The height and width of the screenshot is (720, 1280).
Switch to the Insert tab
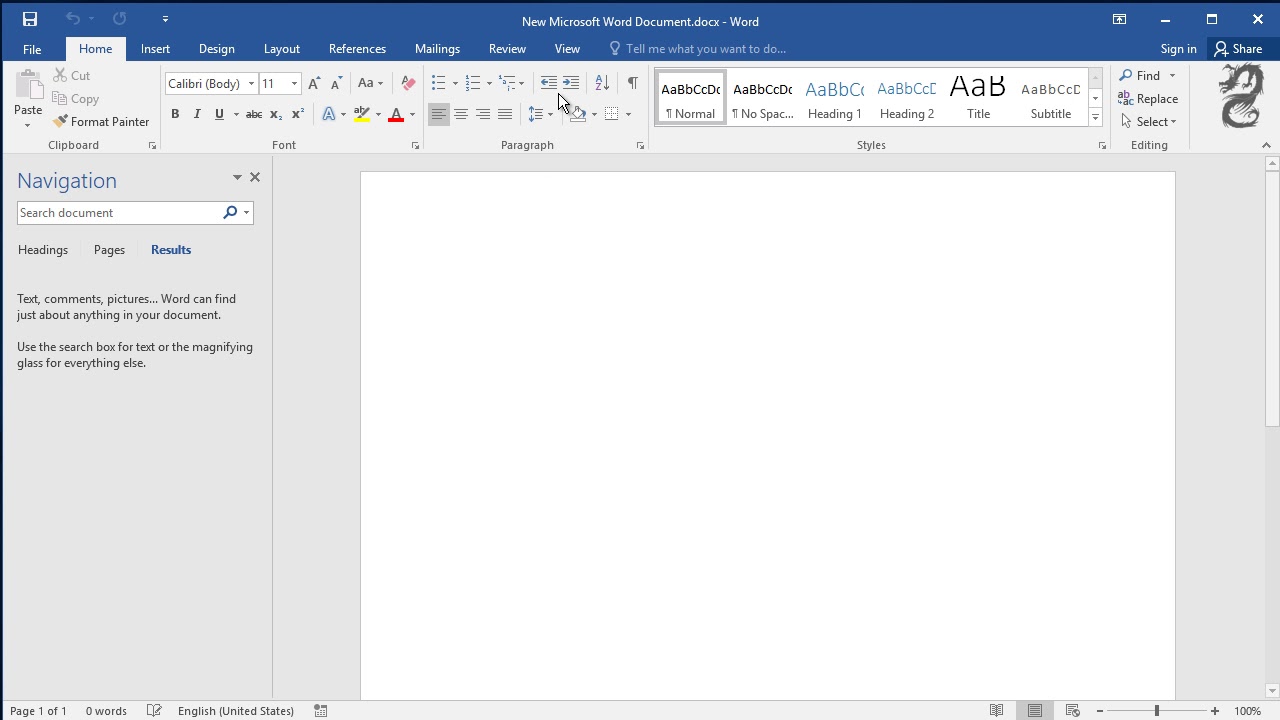[x=155, y=49]
